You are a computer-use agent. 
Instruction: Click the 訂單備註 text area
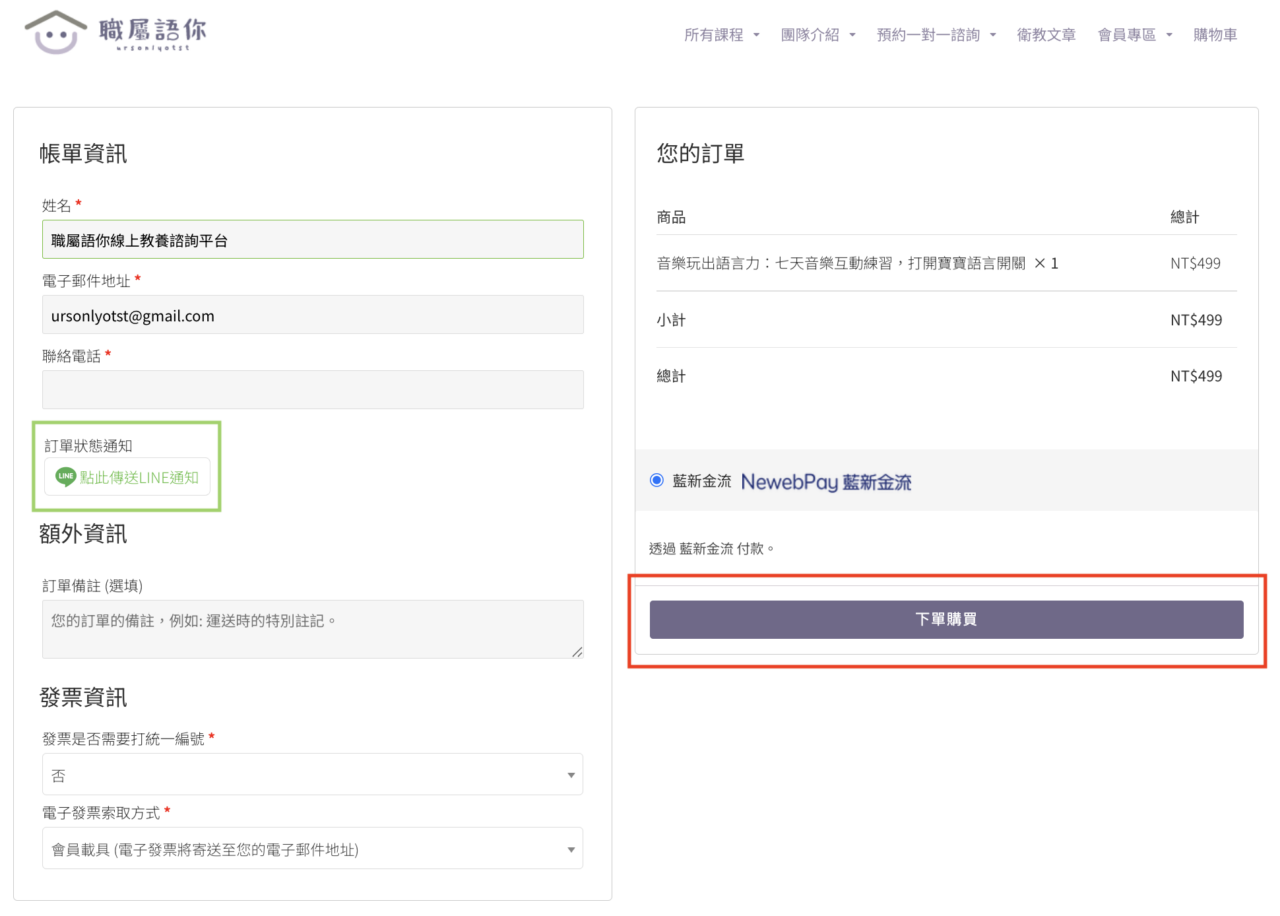(x=312, y=628)
